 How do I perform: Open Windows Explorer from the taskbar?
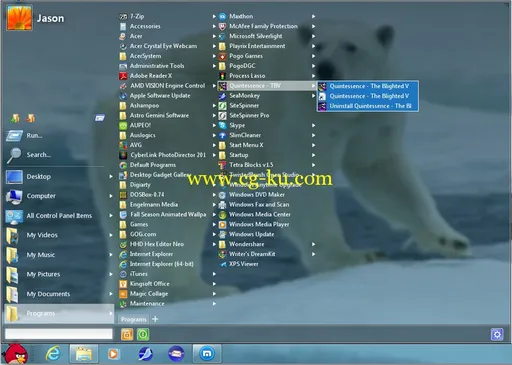(84, 354)
